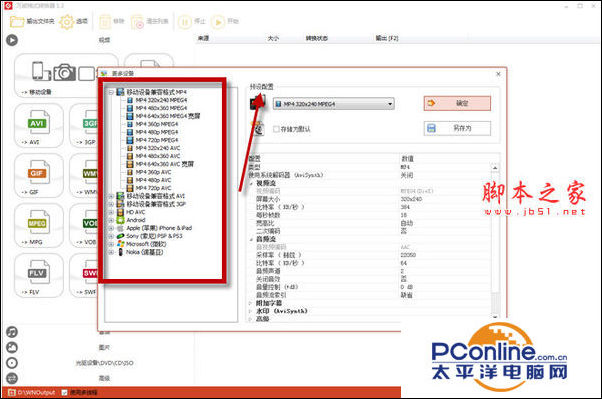Toggle the save as default checkbox
The image size is (602, 399).
(x=276, y=129)
